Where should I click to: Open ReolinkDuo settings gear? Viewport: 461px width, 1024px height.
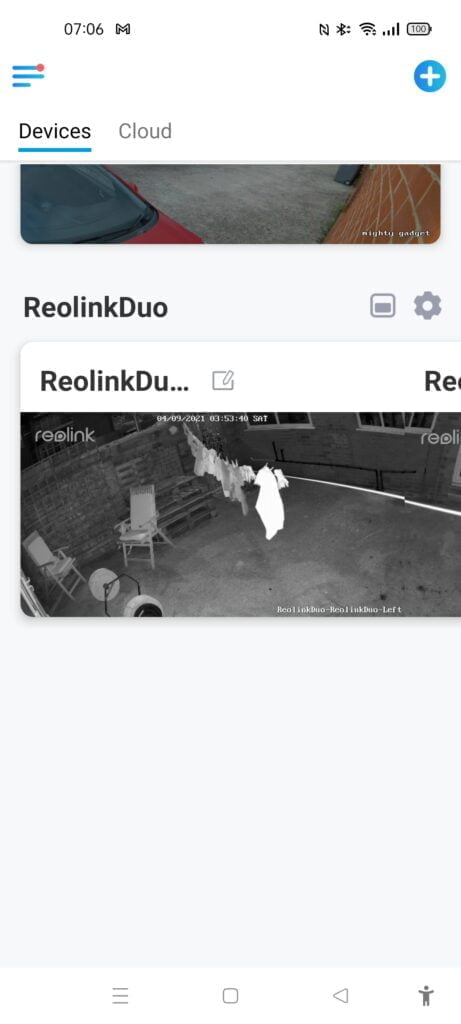[x=428, y=306]
